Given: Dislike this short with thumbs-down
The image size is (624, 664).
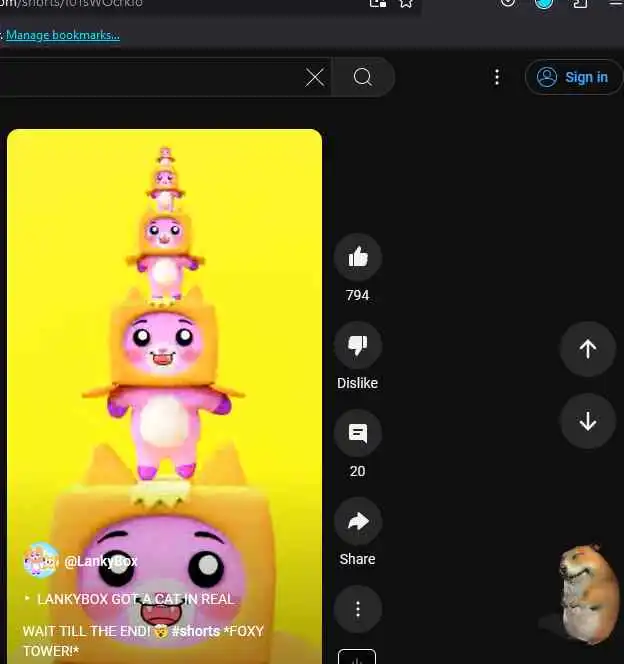Looking at the screenshot, I should click(358, 345).
